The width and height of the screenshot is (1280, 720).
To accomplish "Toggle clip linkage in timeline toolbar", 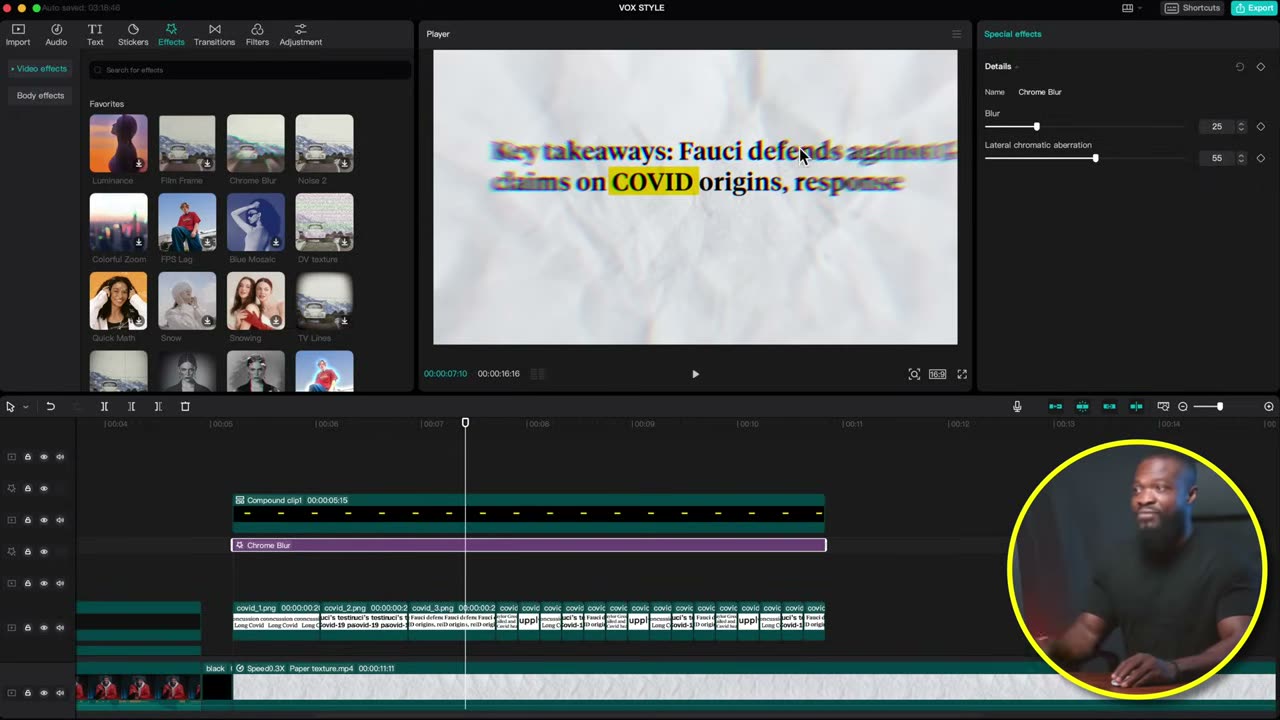I will 1109,407.
